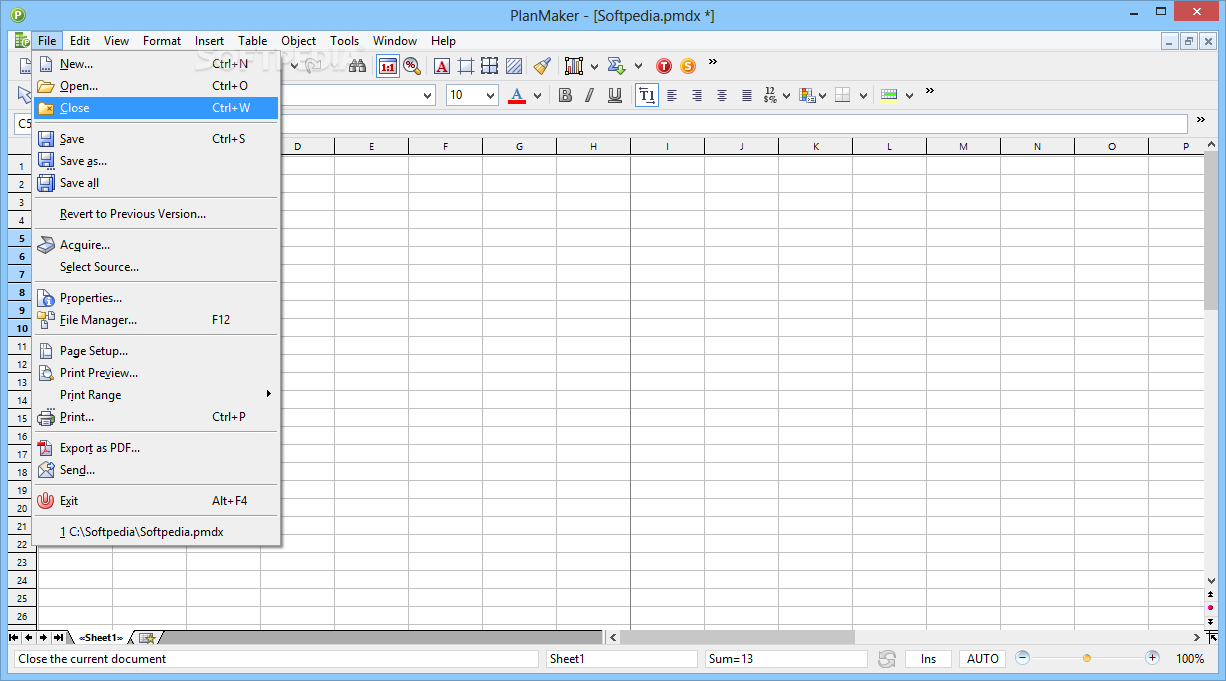Go to last sheet navigation arrow
This screenshot has height=681, width=1226.
pos(58,637)
